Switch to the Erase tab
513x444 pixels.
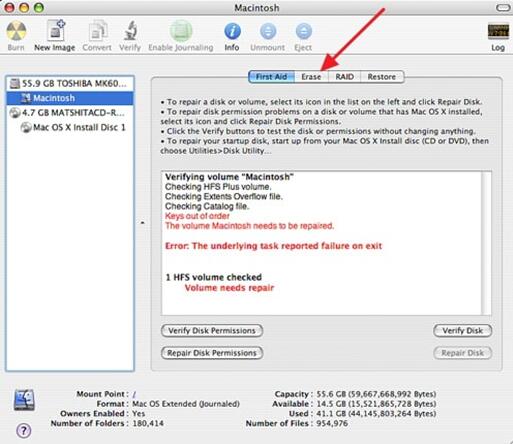click(x=311, y=77)
